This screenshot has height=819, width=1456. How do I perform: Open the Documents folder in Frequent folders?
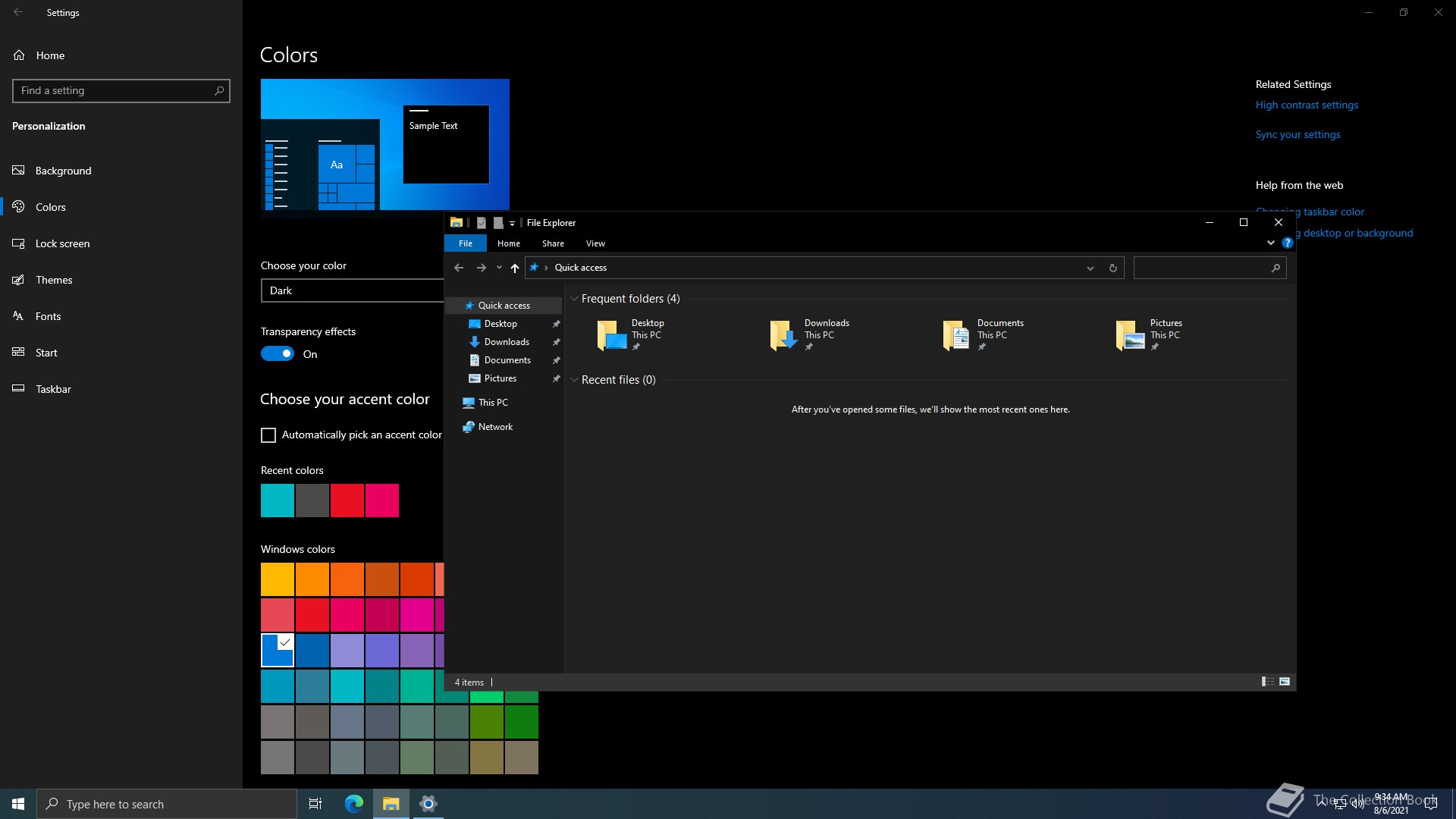(983, 335)
